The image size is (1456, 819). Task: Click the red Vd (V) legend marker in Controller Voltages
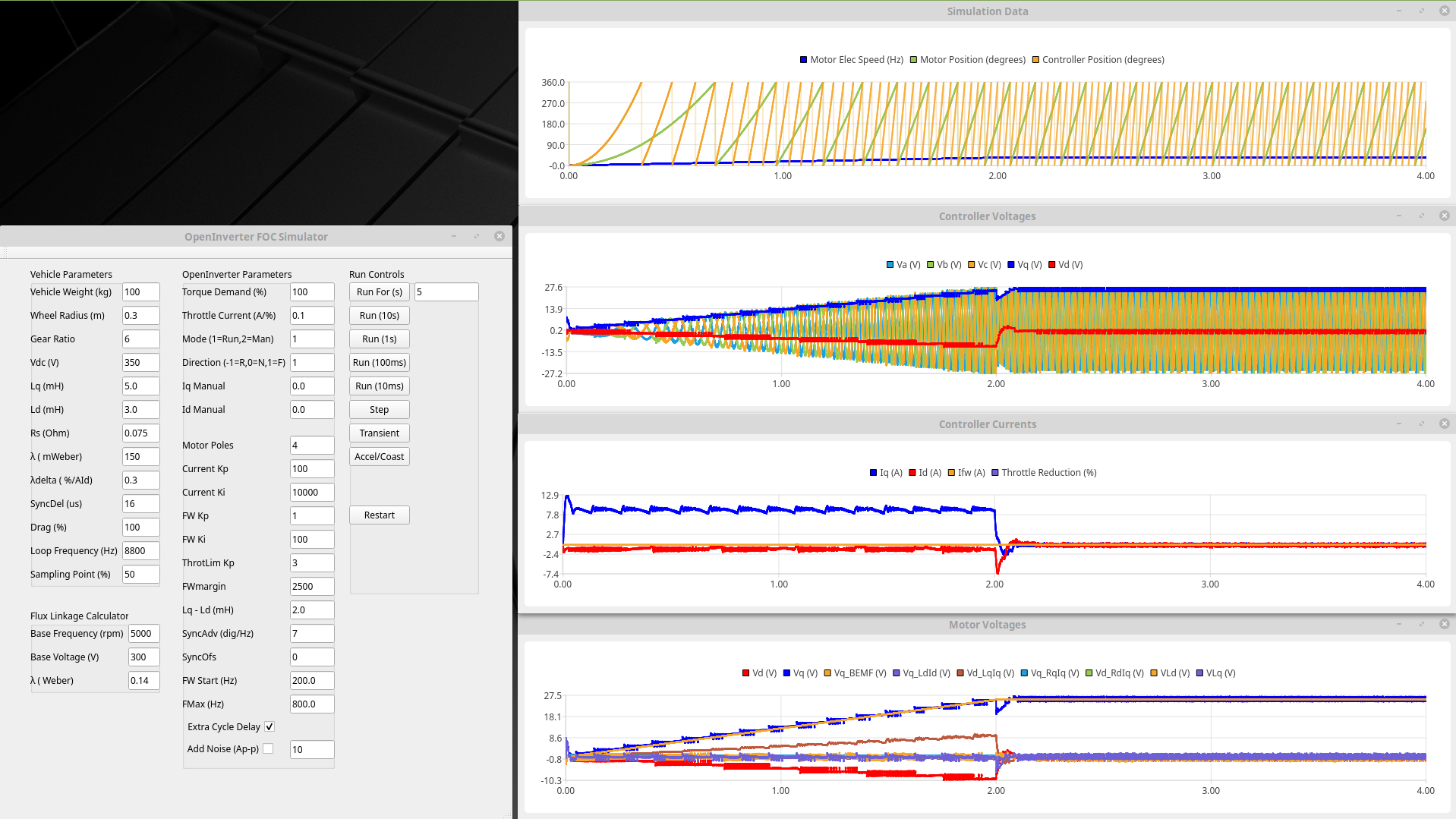1051,265
